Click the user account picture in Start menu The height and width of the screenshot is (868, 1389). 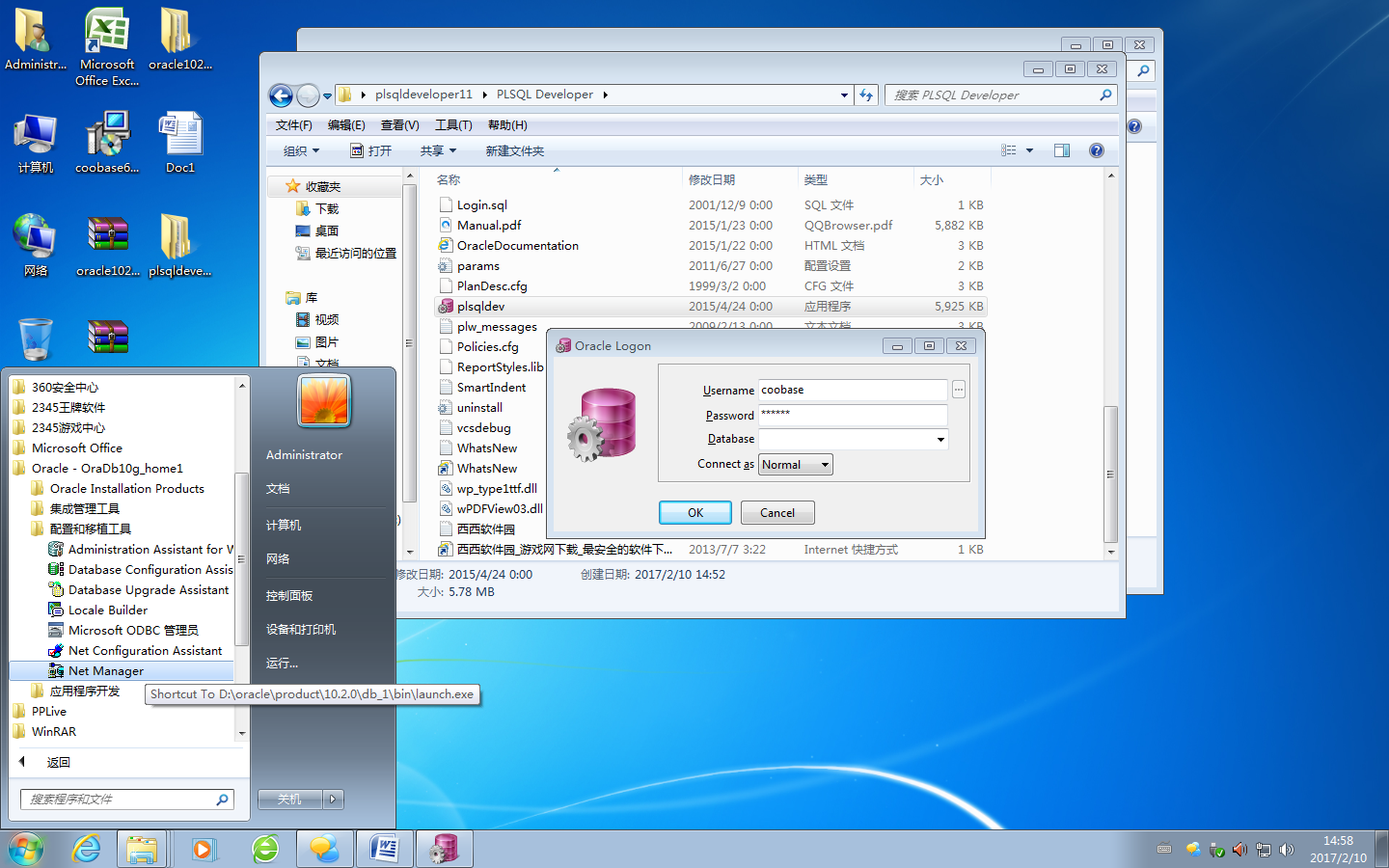(324, 401)
